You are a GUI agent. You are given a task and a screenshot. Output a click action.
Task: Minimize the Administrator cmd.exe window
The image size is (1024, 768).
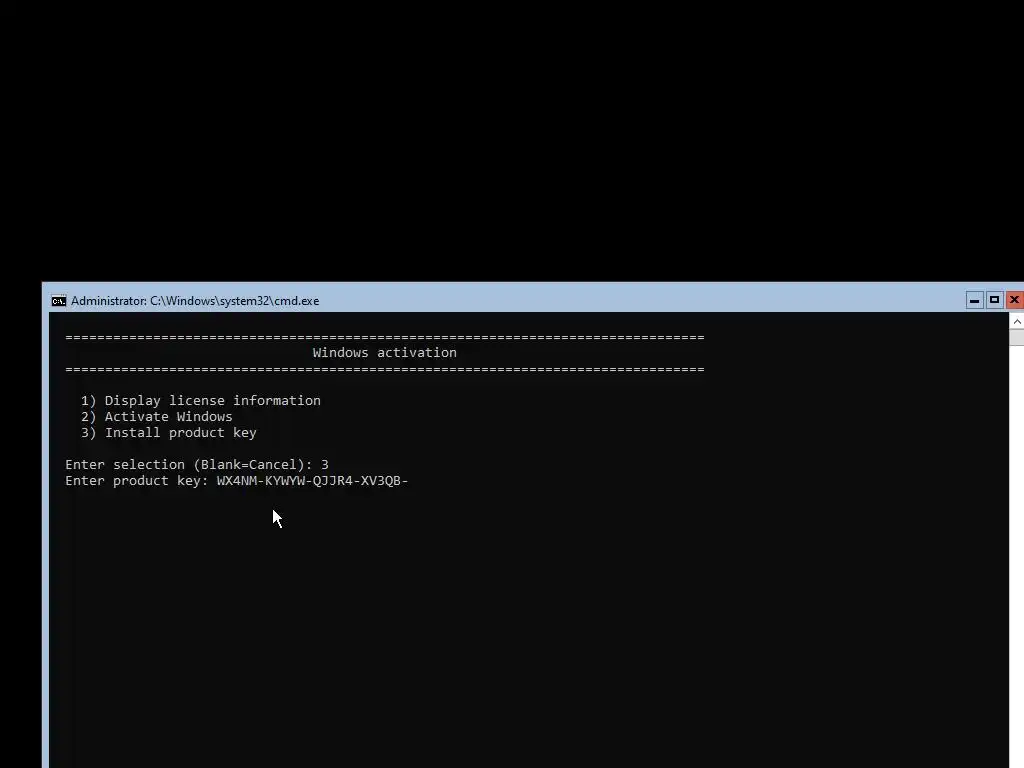974,300
